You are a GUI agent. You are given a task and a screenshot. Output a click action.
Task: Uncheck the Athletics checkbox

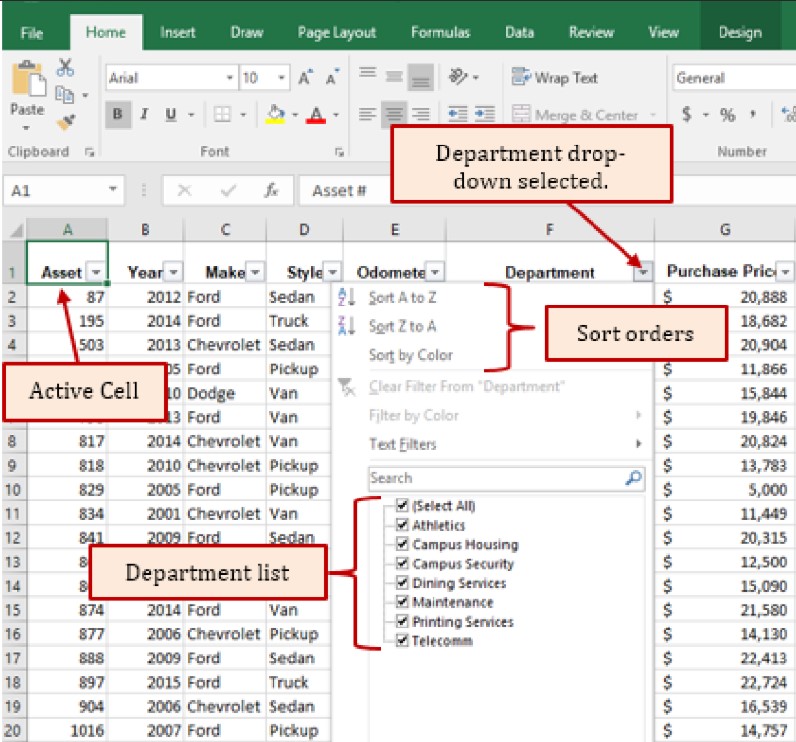(x=402, y=525)
